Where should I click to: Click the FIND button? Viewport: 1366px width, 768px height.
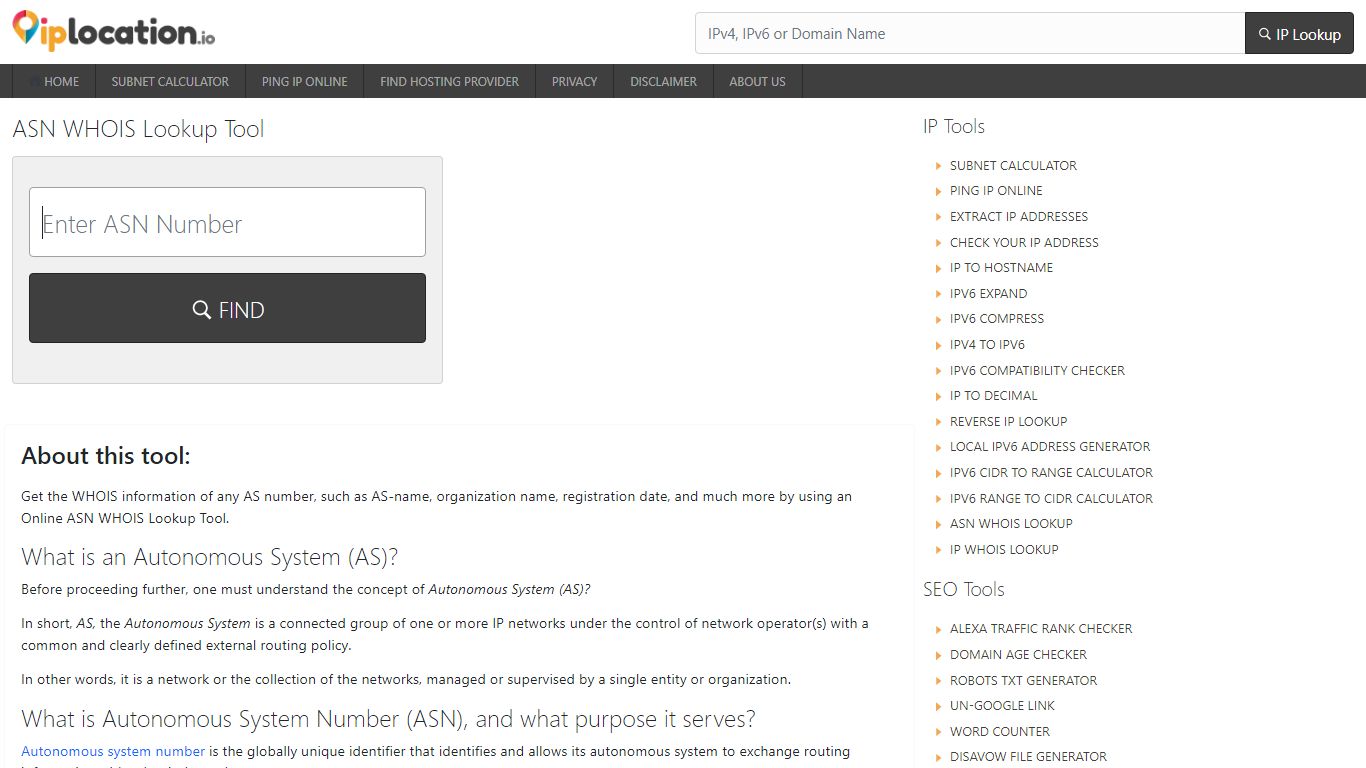pyautogui.click(x=227, y=308)
